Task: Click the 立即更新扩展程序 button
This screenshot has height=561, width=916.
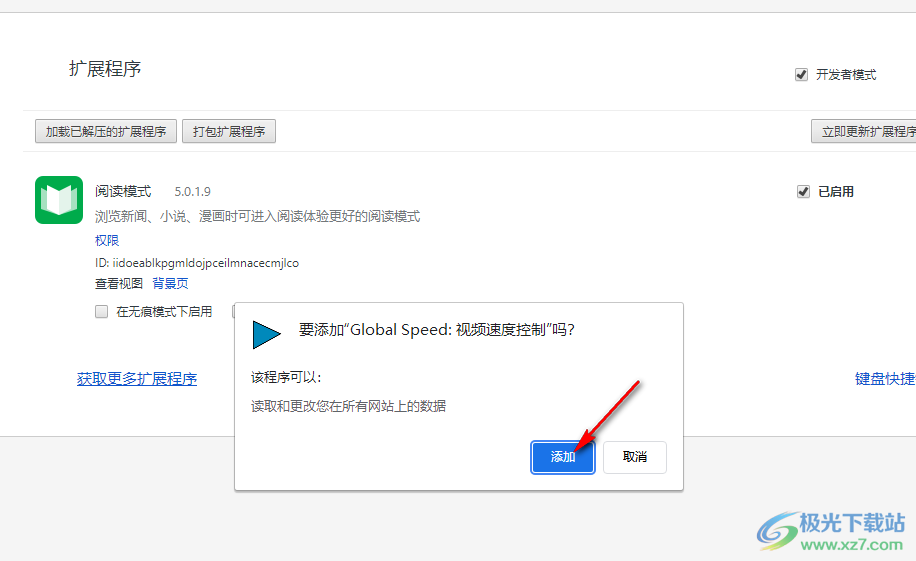Action: 865,131
